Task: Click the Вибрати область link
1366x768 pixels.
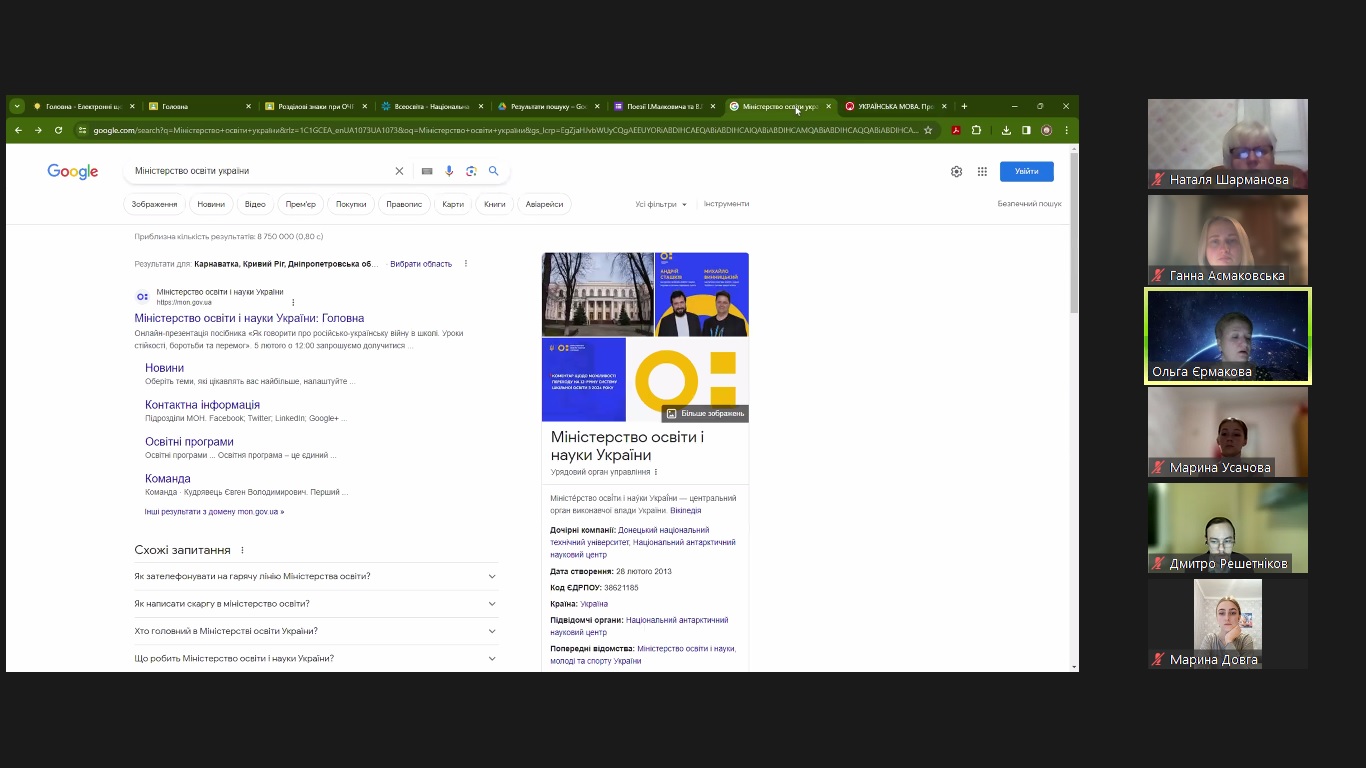Action: [x=421, y=264]
